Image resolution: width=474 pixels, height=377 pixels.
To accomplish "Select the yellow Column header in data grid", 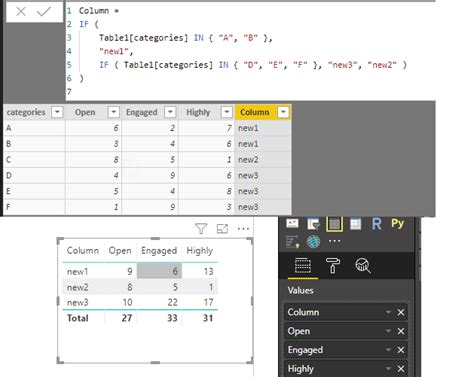I will coord(263,112).
